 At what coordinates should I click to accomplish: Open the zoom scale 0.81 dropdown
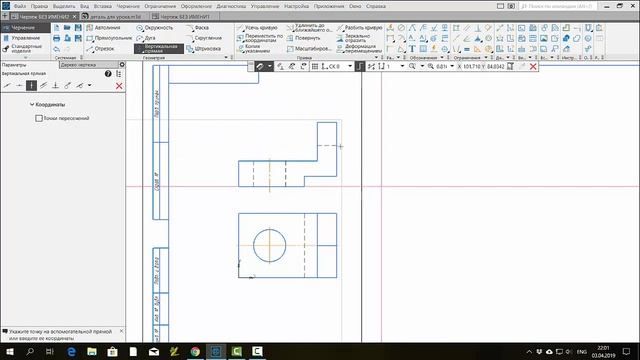pyautogui.click(x=452, y=66)
